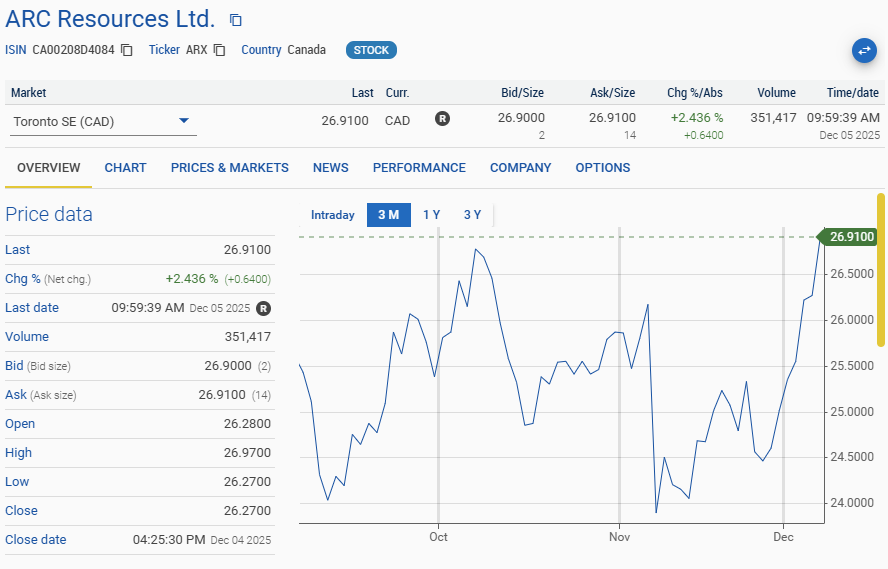The height and width of the screenshot is (569, 888).
Task: Click the Ask label in Price data
Action: click(x=16, y=395)
